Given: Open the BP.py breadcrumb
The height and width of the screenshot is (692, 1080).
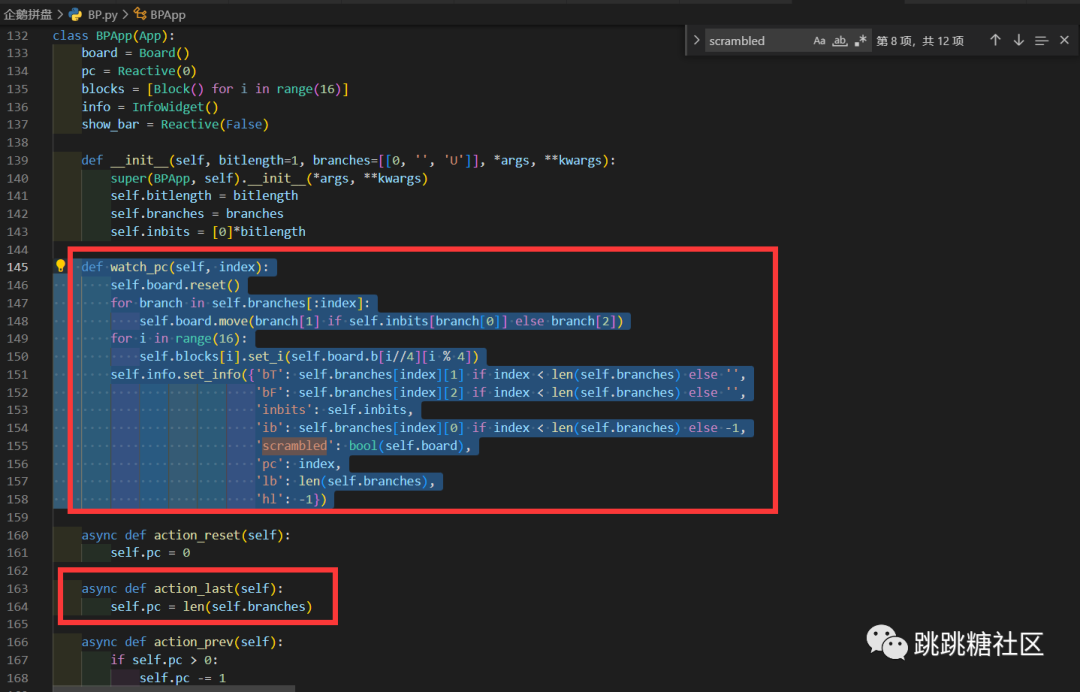Looking at the screenshot, I should 100,15.
